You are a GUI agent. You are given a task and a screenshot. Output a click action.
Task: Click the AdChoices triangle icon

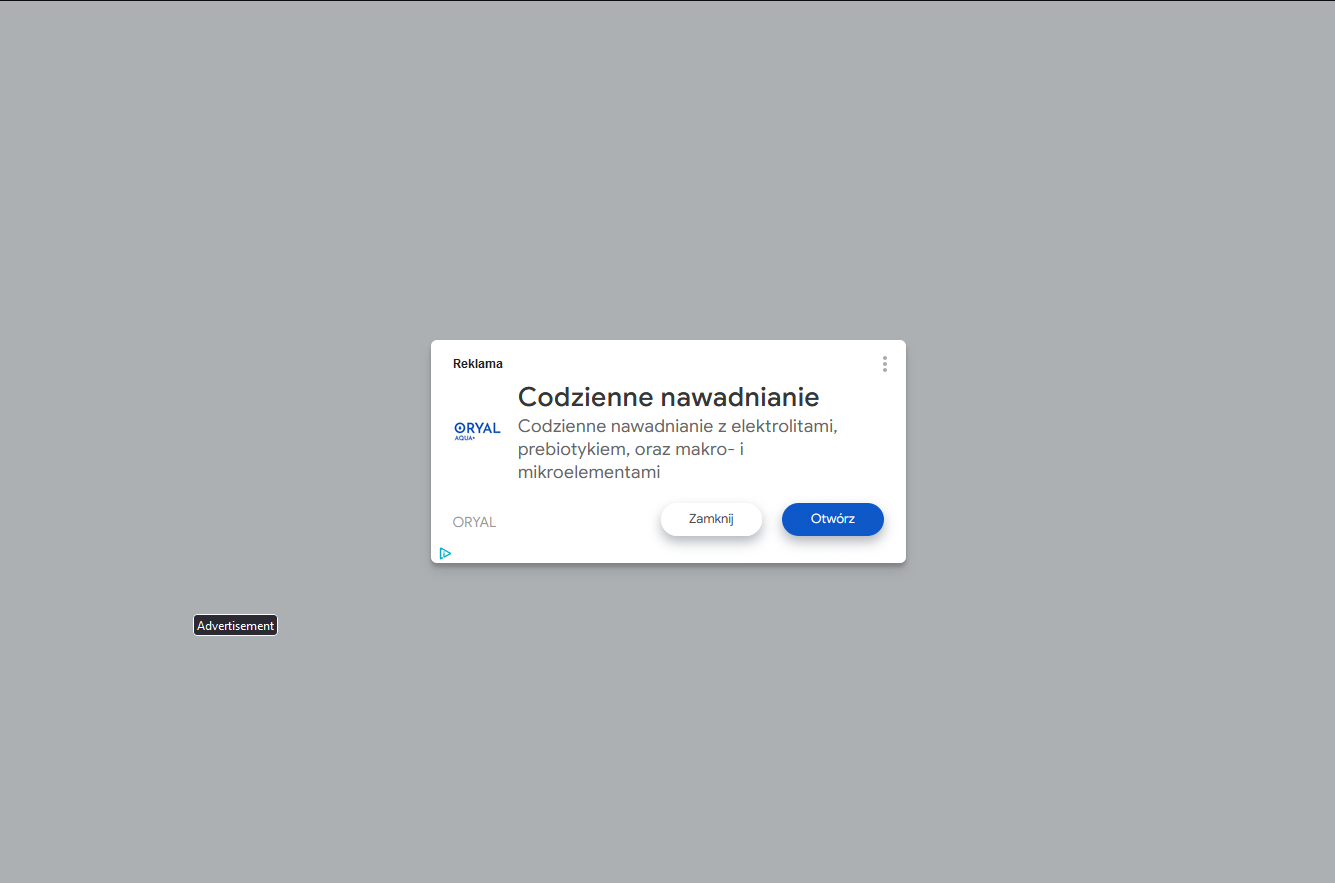tap(445, 553)
